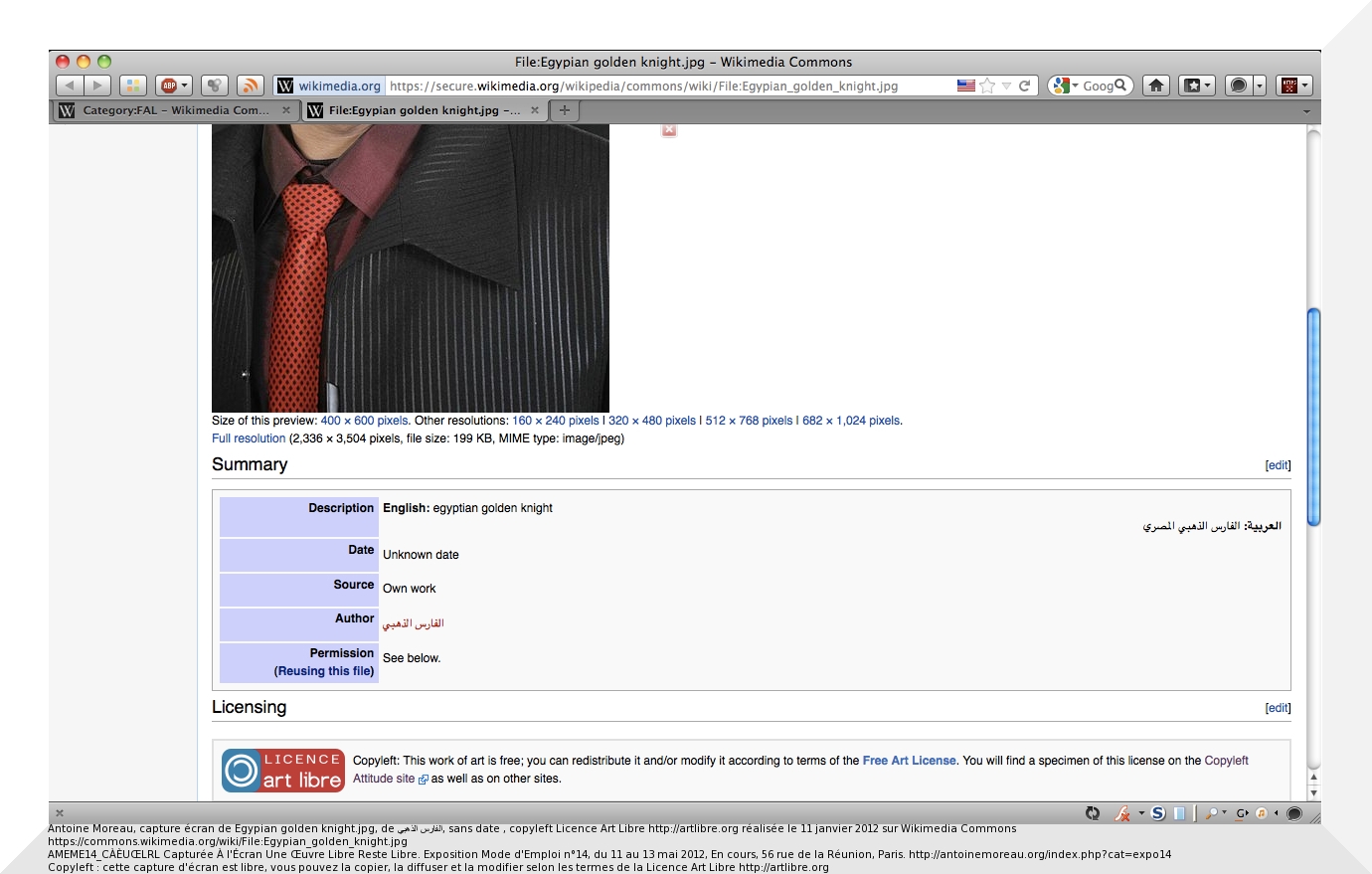
Task: Click the Home button in browser toolbar
Action: coord(1155,86)
